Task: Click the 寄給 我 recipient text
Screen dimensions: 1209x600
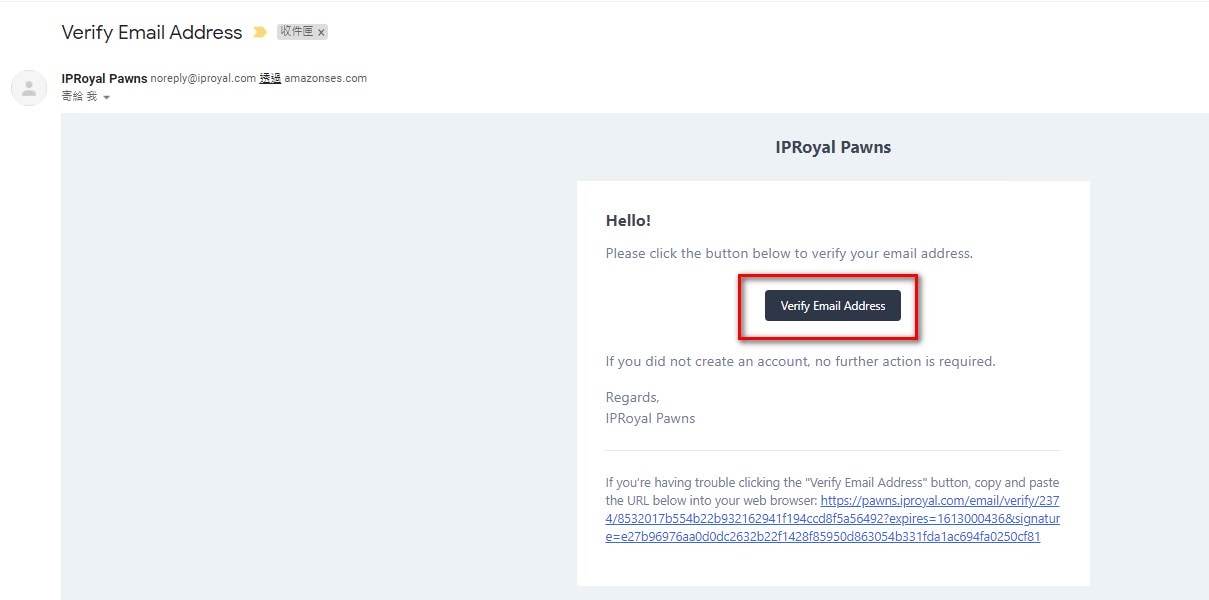Action: [x=79, y=97]
